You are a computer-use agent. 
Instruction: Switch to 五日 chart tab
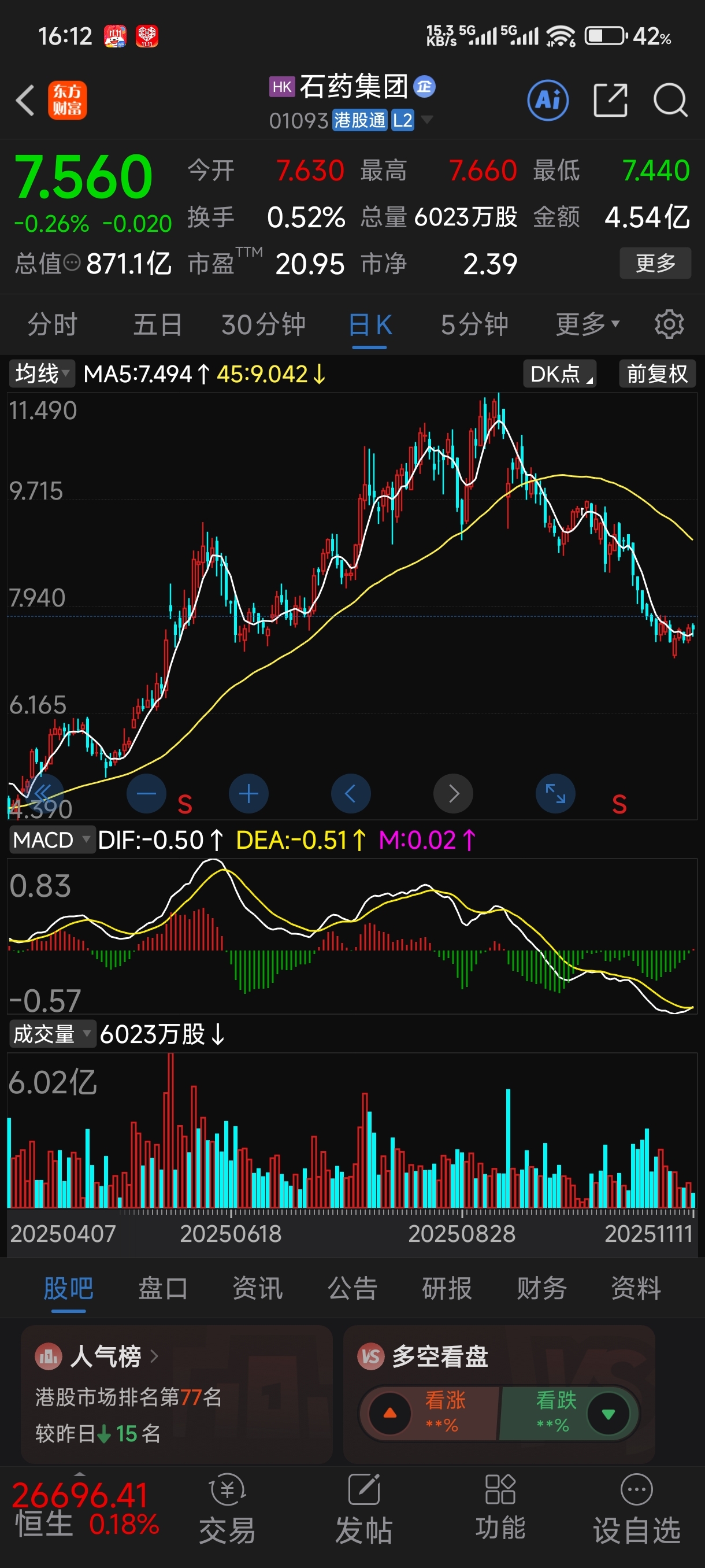[x=158, y=324]
